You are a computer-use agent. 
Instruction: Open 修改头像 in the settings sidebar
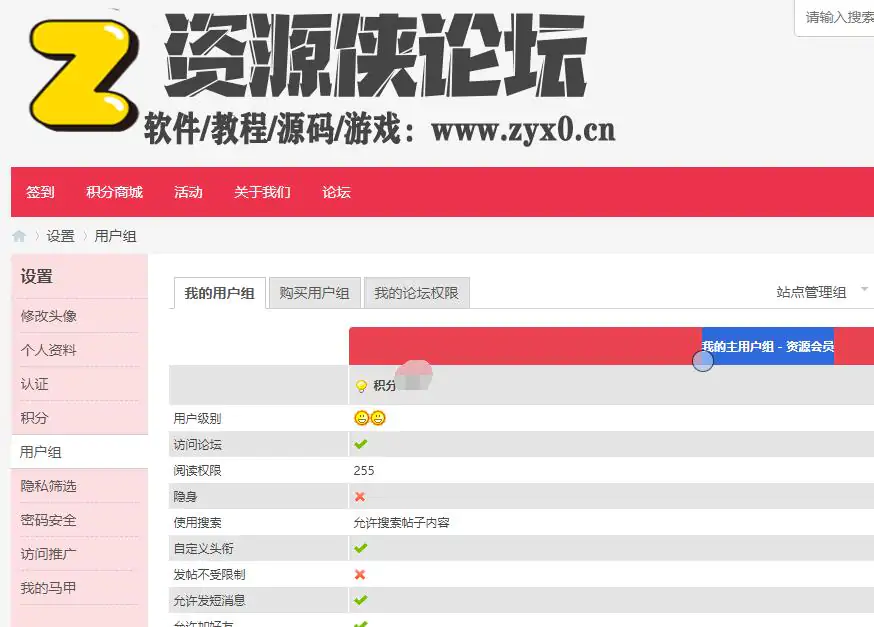(48, 316)
